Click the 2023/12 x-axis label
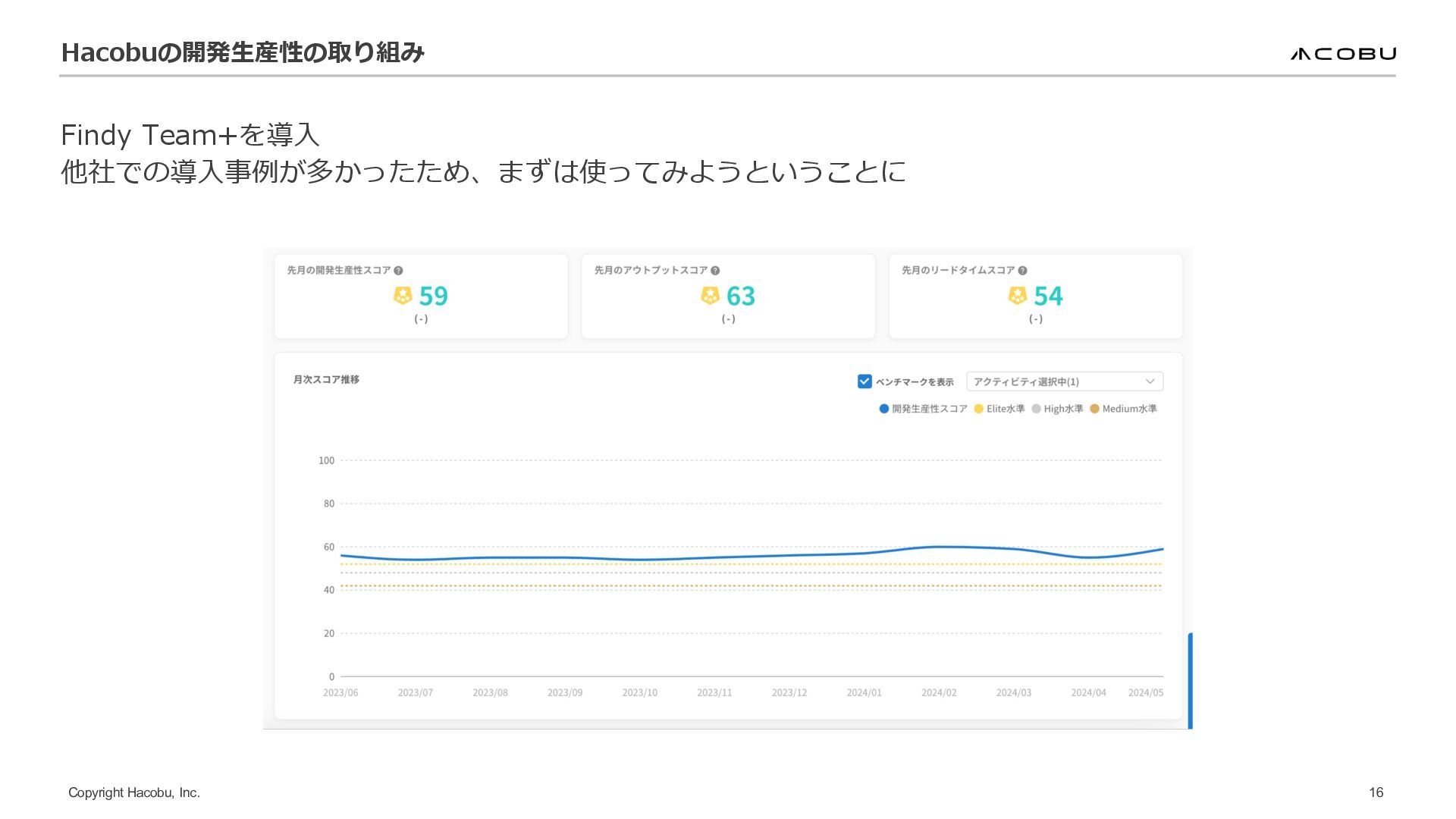1456x819 pixels. [789, 692]
